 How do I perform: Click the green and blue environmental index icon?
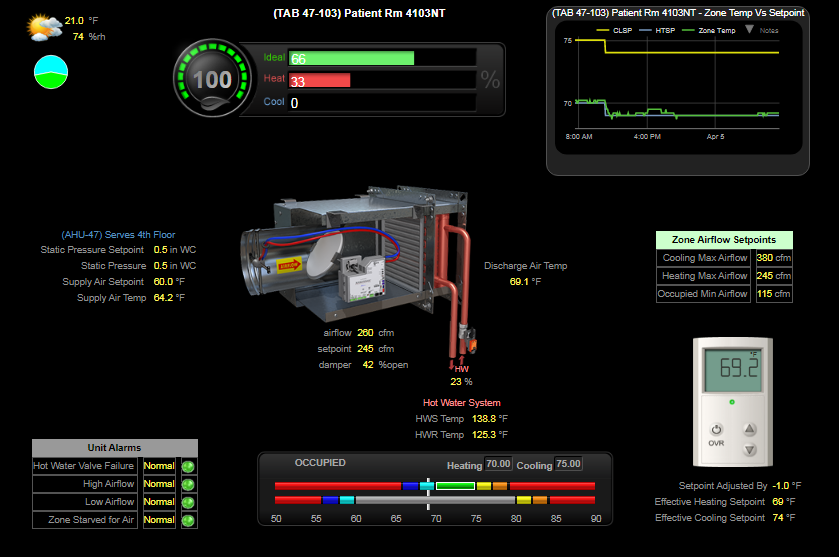coord(51,71)
